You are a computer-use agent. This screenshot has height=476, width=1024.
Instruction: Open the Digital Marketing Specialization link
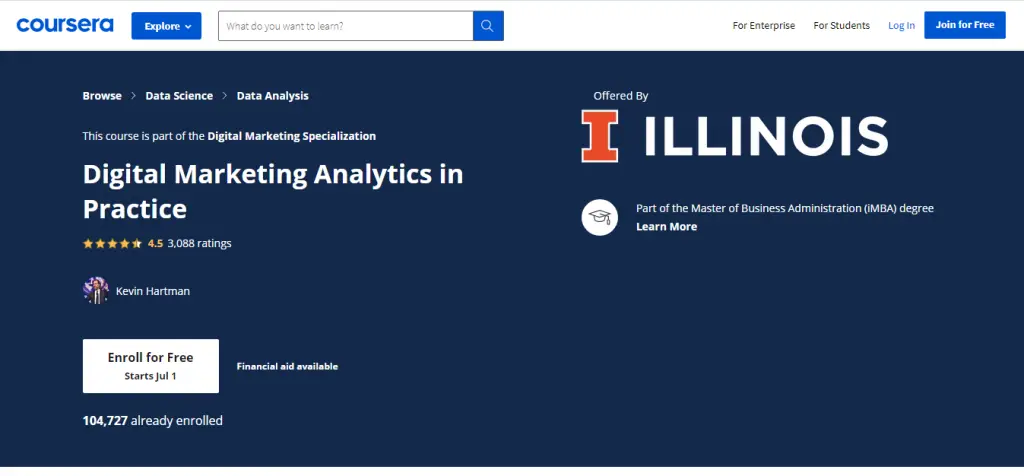[292, 136]
